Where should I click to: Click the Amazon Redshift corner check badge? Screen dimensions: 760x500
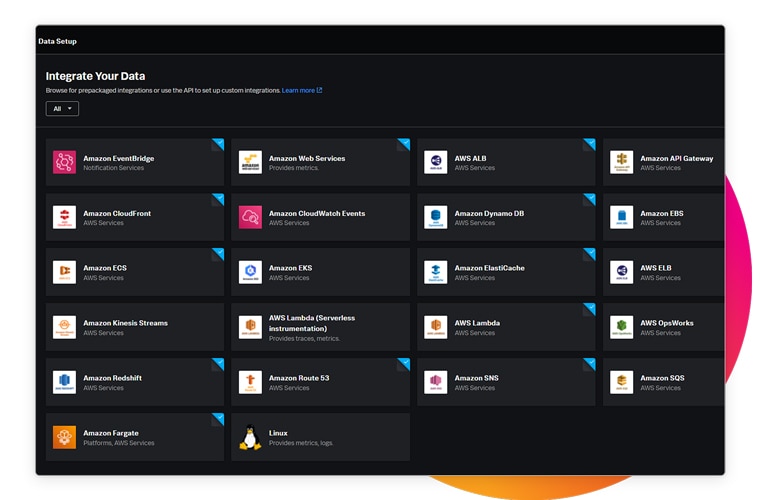click(x=219, y=363)
